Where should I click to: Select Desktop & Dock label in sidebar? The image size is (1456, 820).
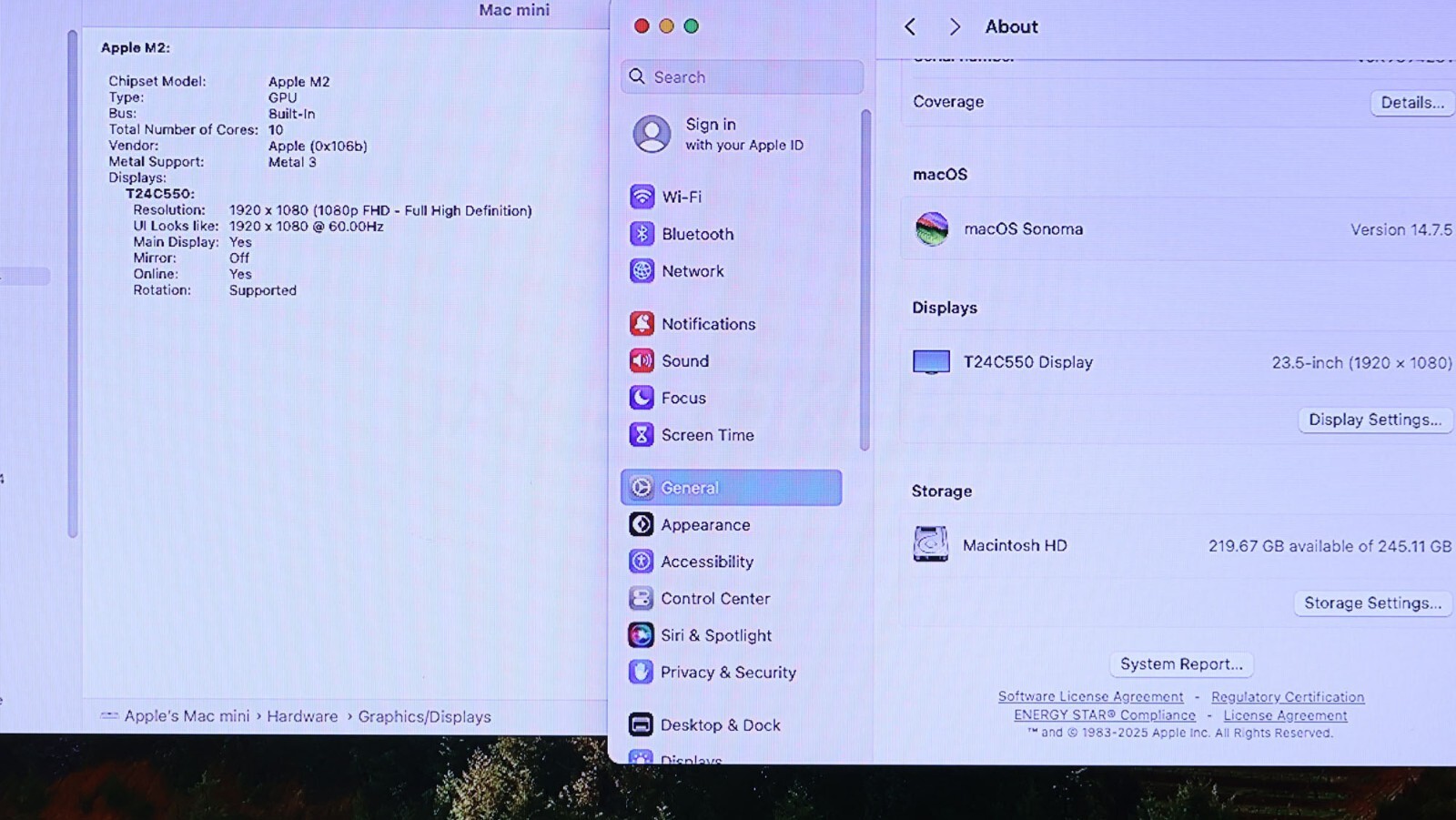click(721, 724)
